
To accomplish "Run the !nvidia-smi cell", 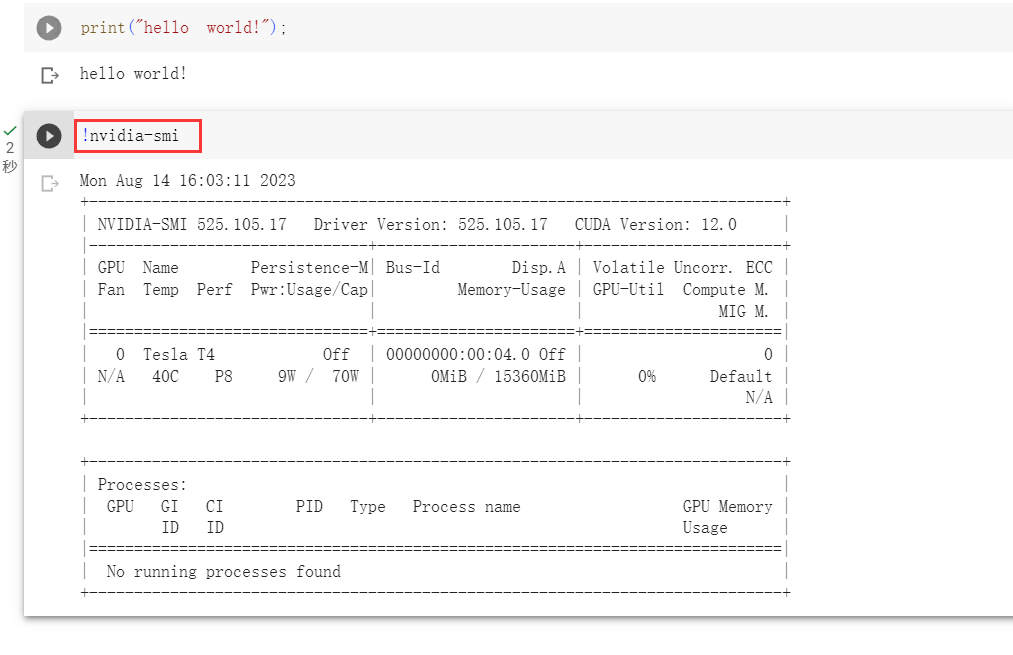I will (x=49, y=136).
